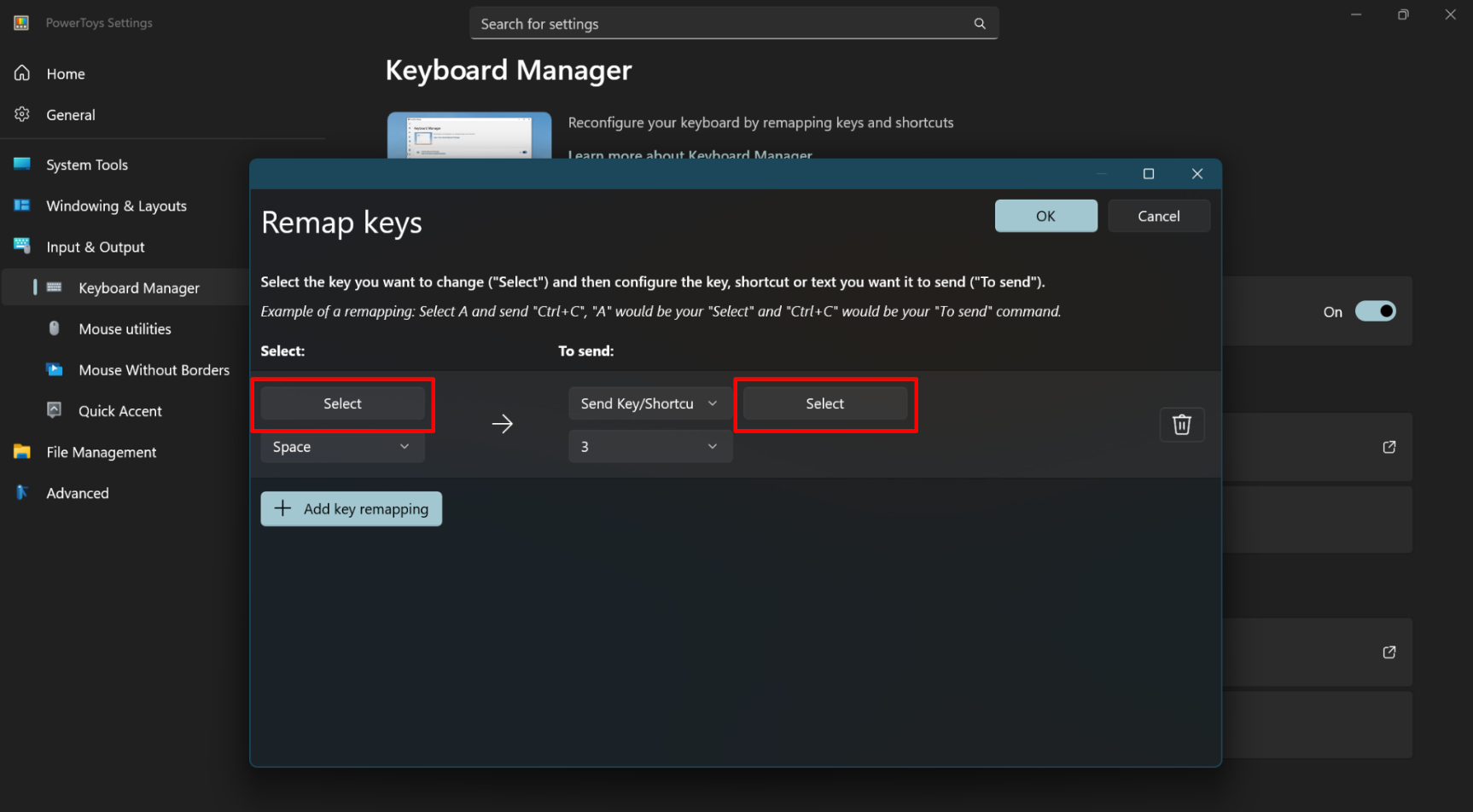Click the Keyboard Manager sidebar icon

(x=54, y=287)
